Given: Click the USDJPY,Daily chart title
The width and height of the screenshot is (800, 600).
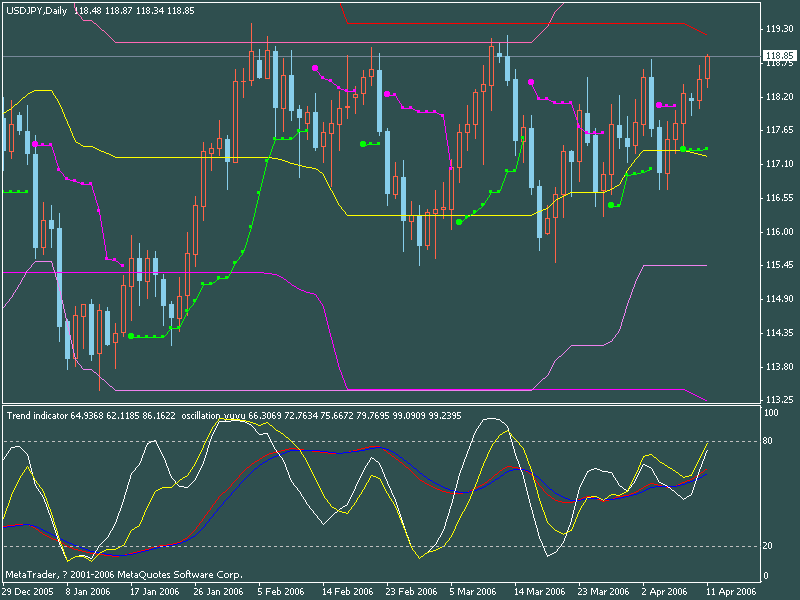Looking at the screenshot, I should (x=36, y=9).
